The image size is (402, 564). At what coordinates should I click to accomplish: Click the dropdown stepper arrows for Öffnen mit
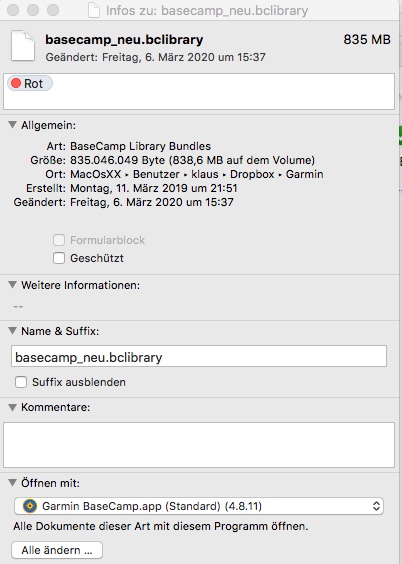[376, 506]
